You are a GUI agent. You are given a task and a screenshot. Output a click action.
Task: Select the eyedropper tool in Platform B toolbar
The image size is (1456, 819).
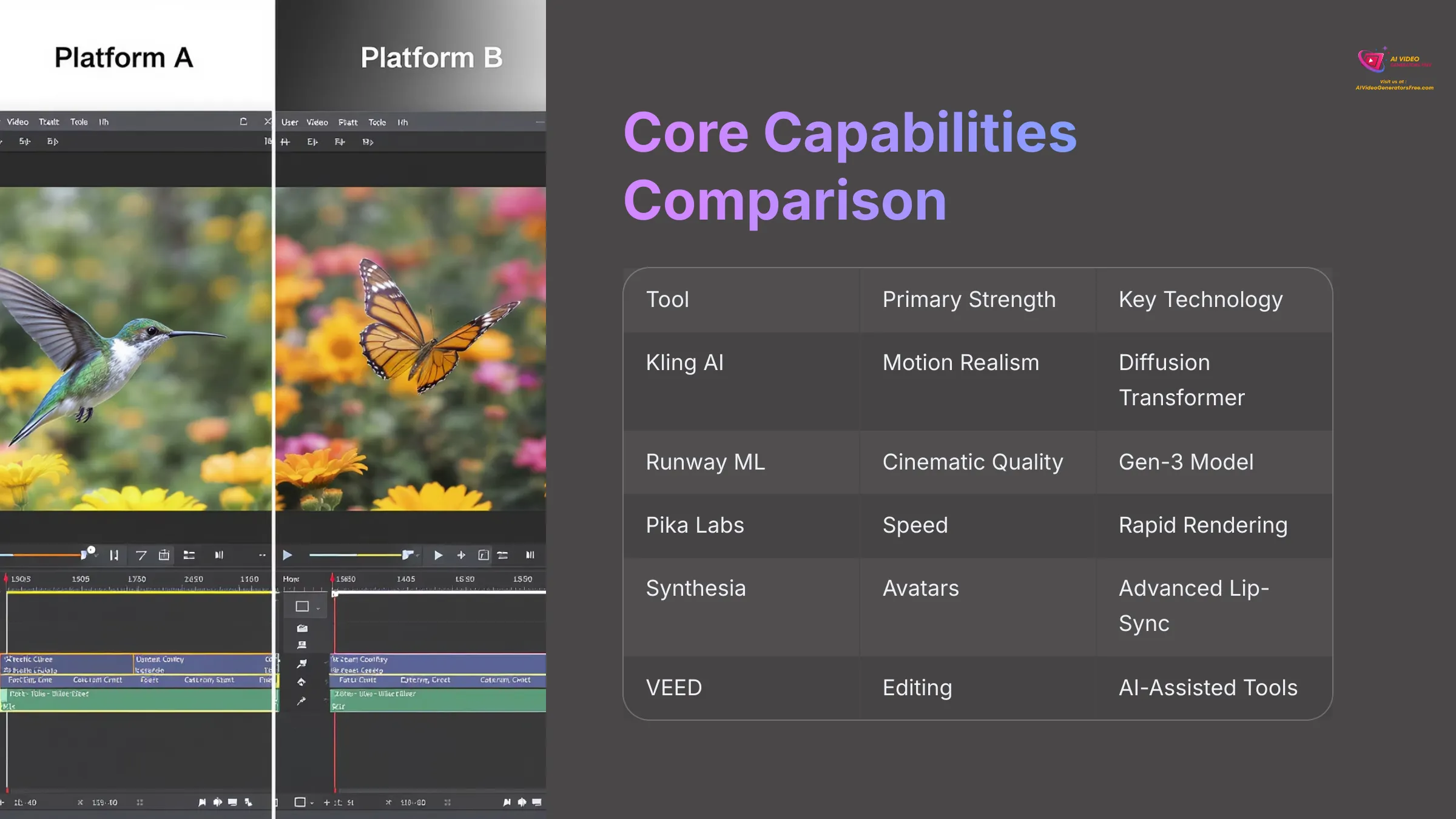tap(302, 701)
